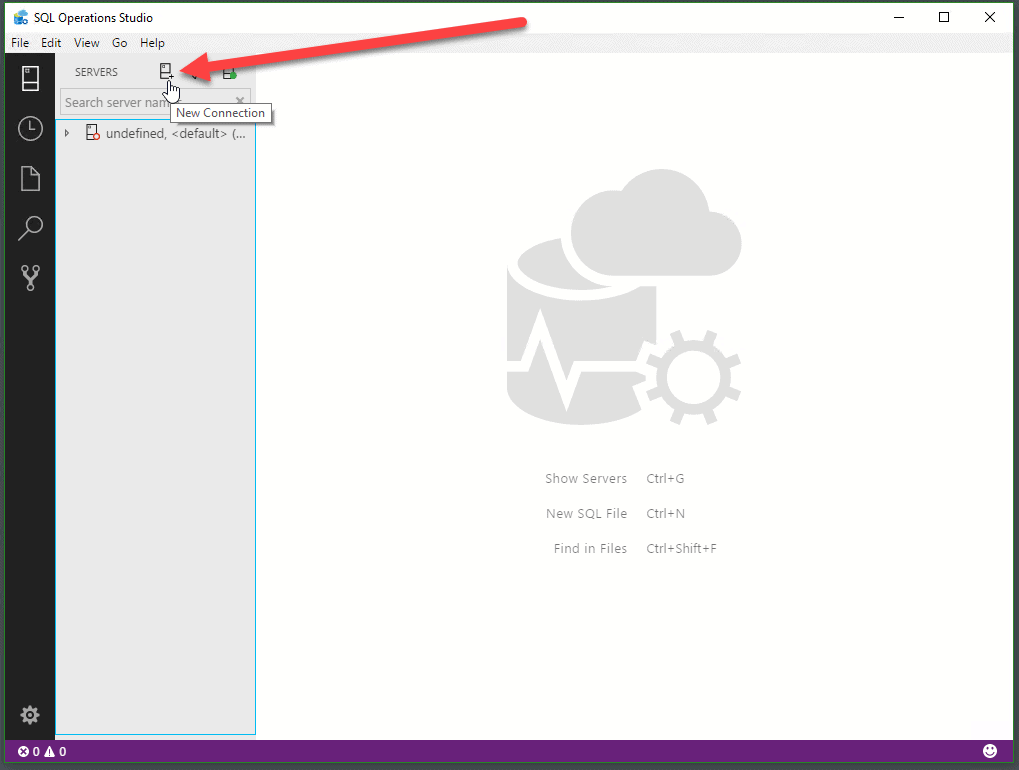1019x770 pixels.
Task: Click the SQL Operations Studio app icon
Action: (x=21, y=18)
